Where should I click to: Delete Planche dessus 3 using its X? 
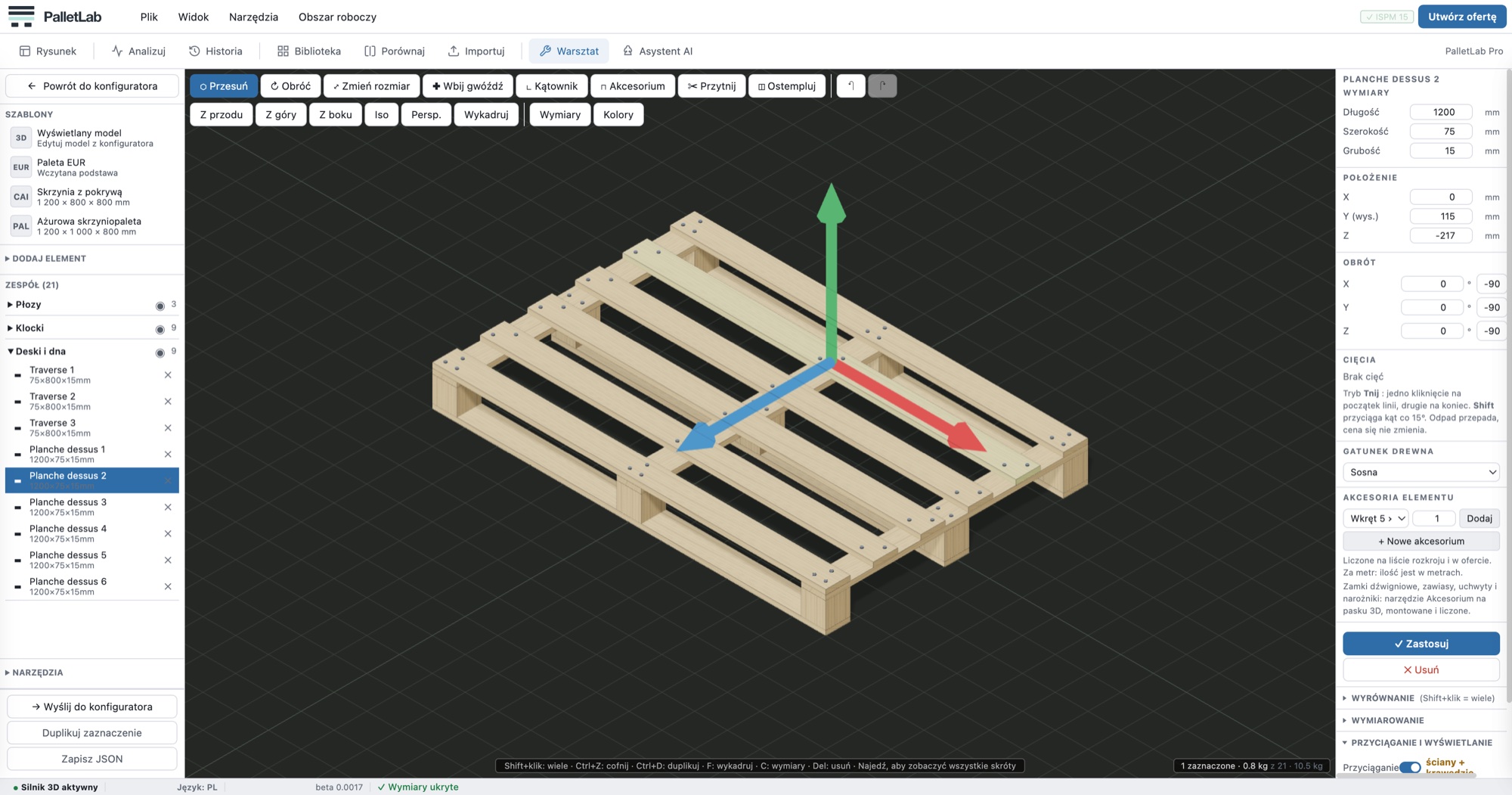(x=168, y=507)
